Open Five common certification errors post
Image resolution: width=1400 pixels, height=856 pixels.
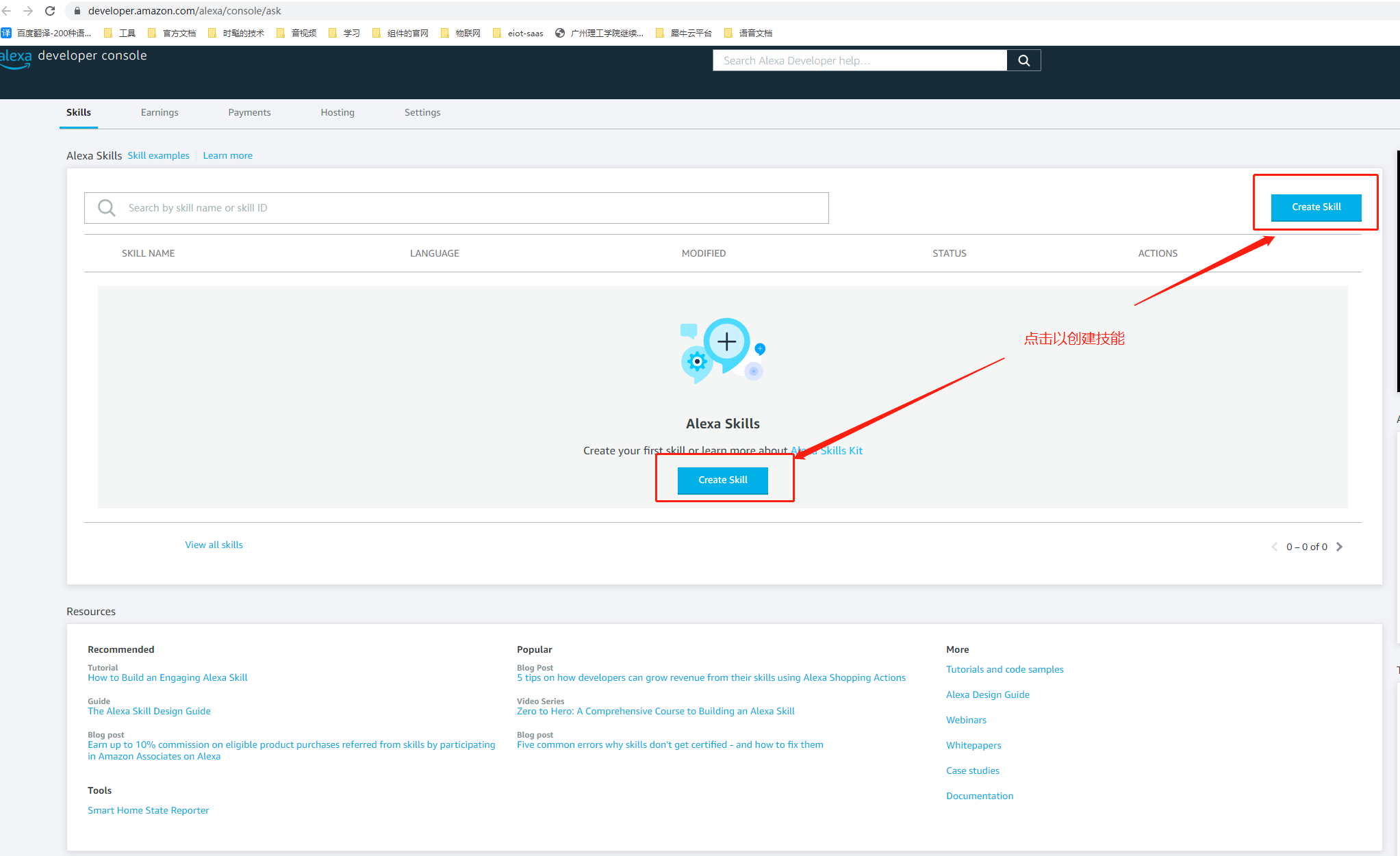coord(670,744)
